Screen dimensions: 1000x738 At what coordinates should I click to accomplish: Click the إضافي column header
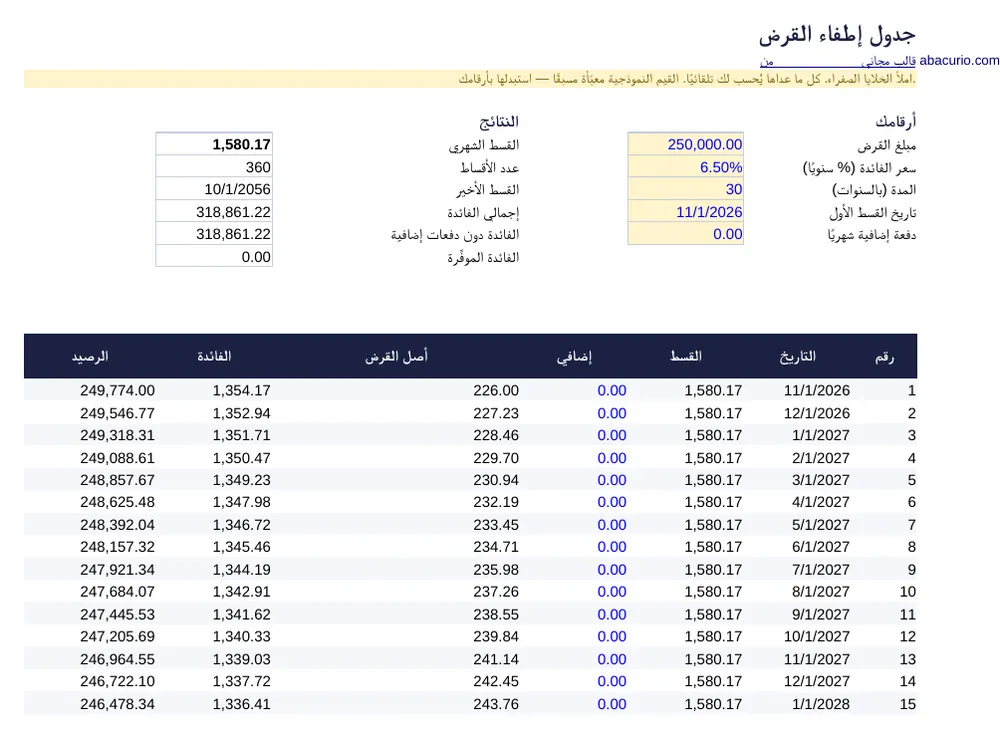pos(574,357)
